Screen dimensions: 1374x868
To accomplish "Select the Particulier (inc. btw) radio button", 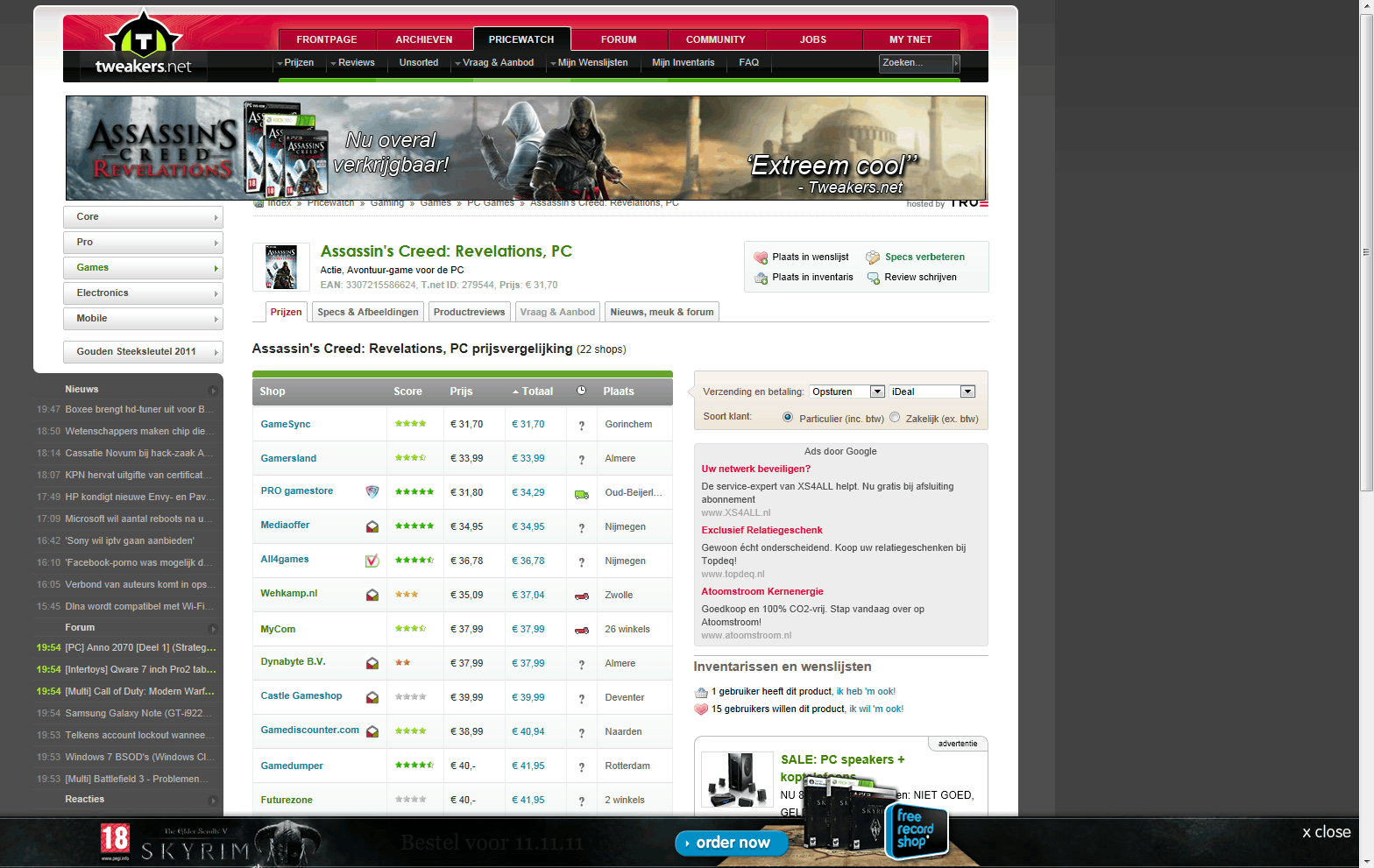I will 788,417.
